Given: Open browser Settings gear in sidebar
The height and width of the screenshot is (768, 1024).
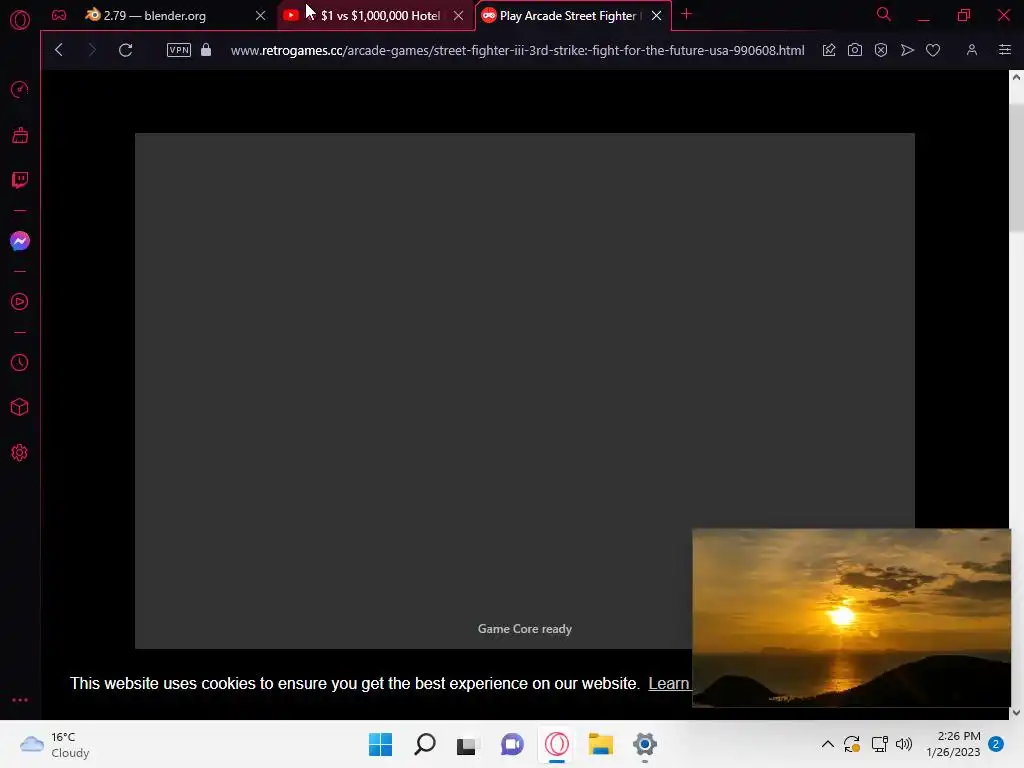Looking at the screenshot, I should point(20,453).
